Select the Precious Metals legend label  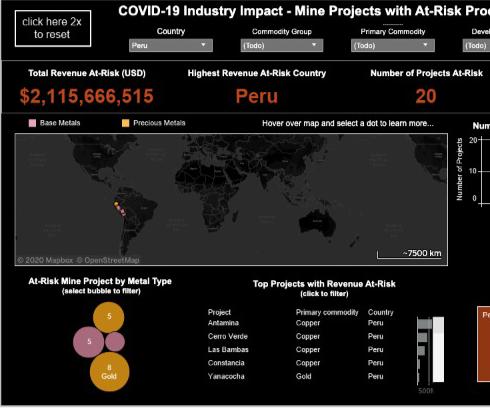click(159, 123)
